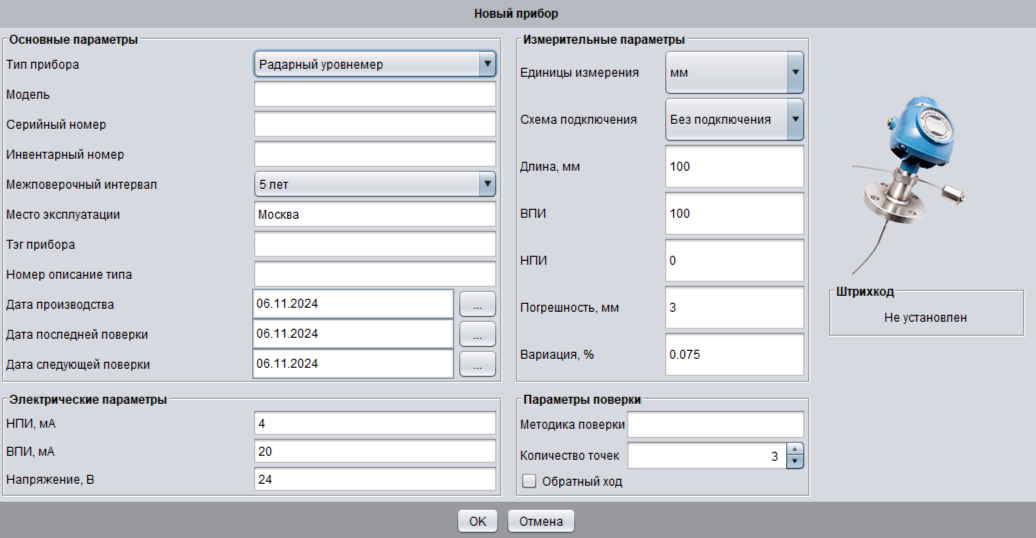1036x538 pixels.
Task: Click into the Модель input field
Action: (375, 95)
